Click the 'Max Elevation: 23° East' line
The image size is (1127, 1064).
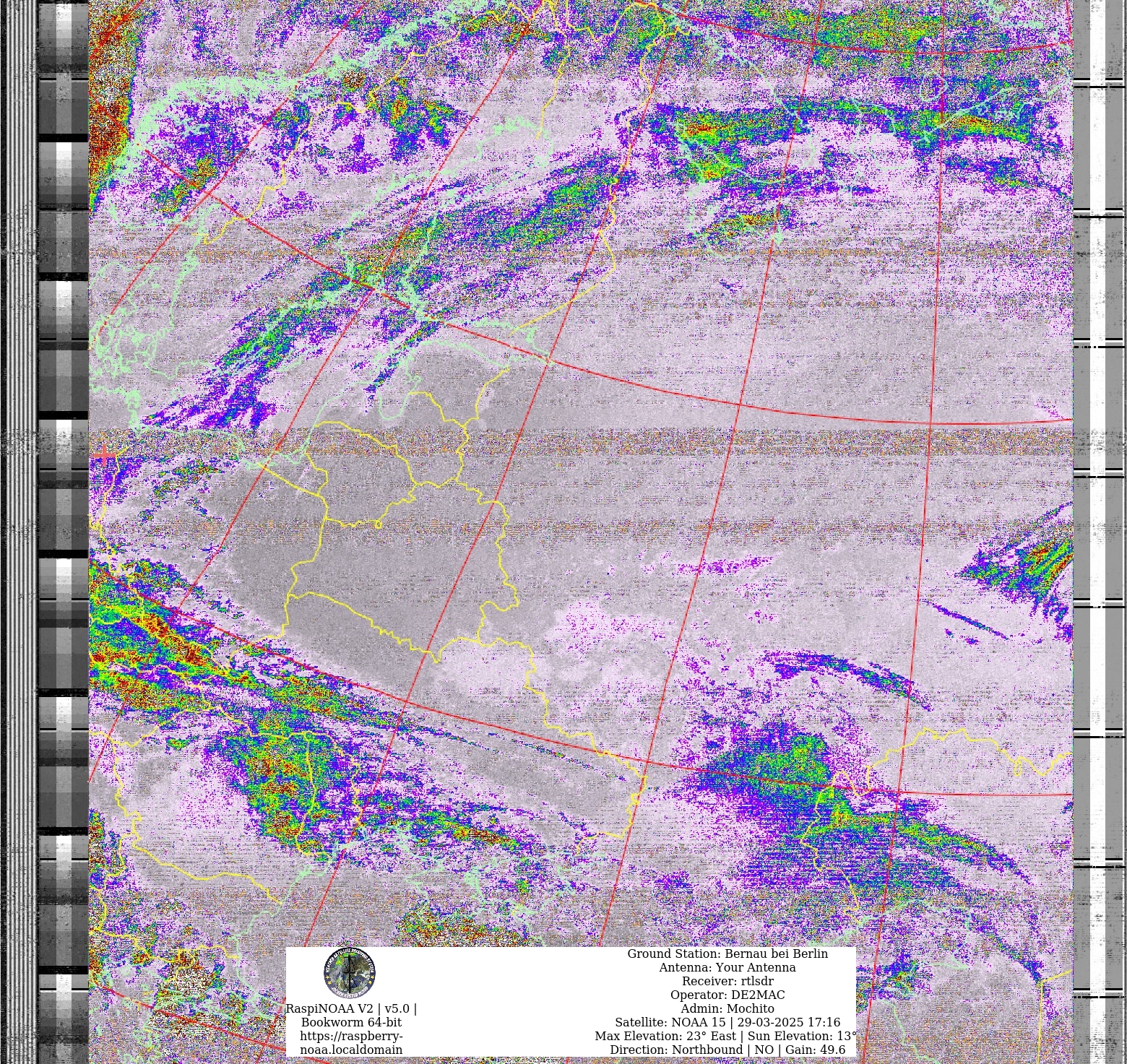(x=726, y=1036)
